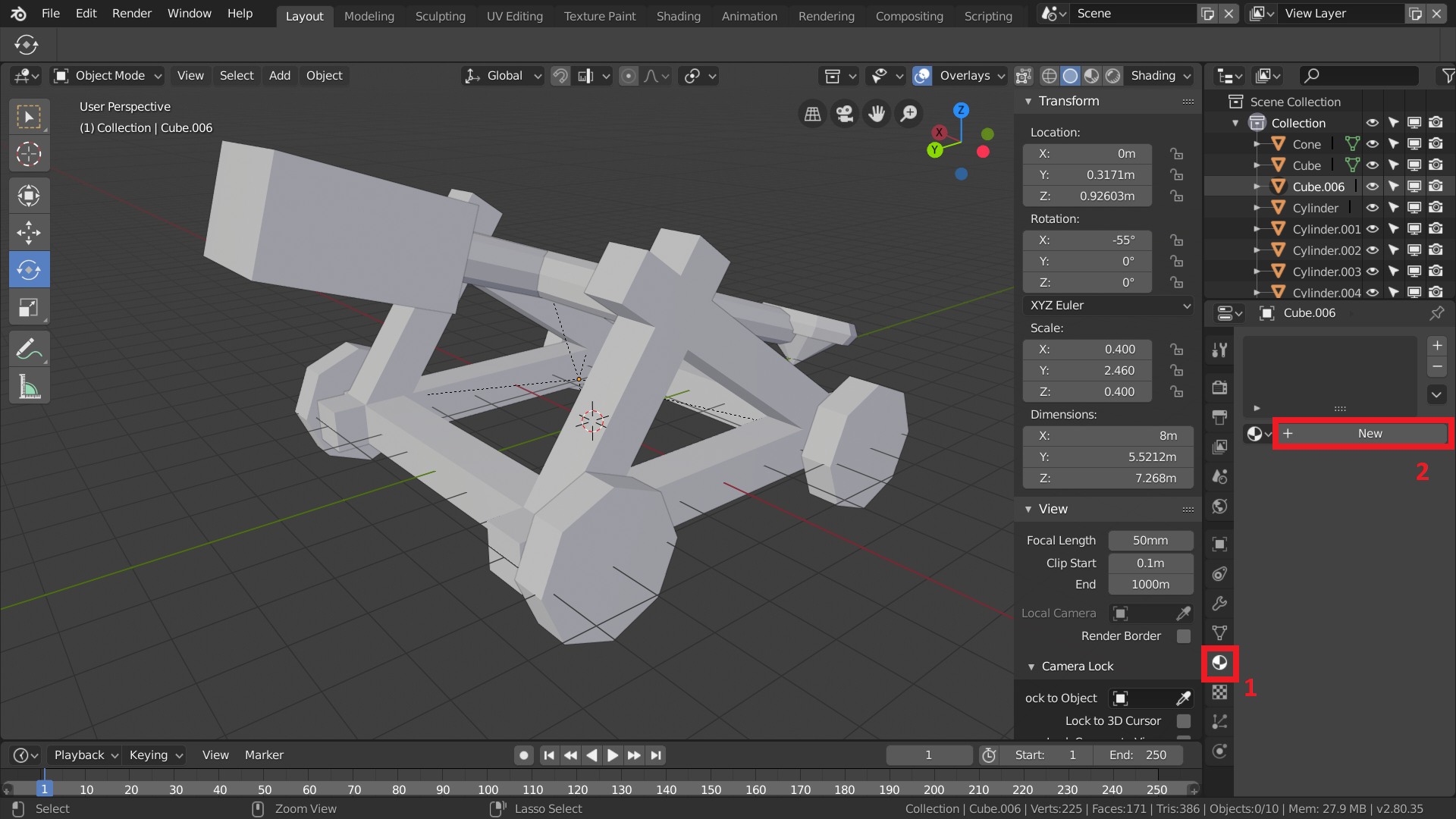This screenshot has height=819, width=1456.
Task: Toggle camera view in the viewport
Action: [844, 114]
